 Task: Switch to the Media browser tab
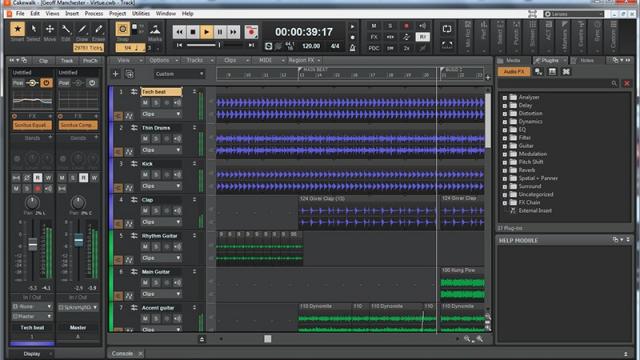point(512,60)
